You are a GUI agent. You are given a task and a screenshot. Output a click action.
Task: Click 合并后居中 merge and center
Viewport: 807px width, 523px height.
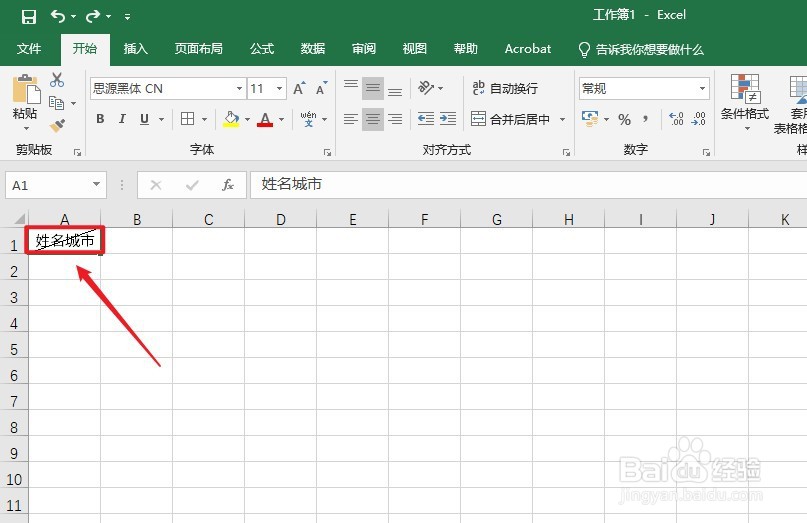click(x=510, y=119)
